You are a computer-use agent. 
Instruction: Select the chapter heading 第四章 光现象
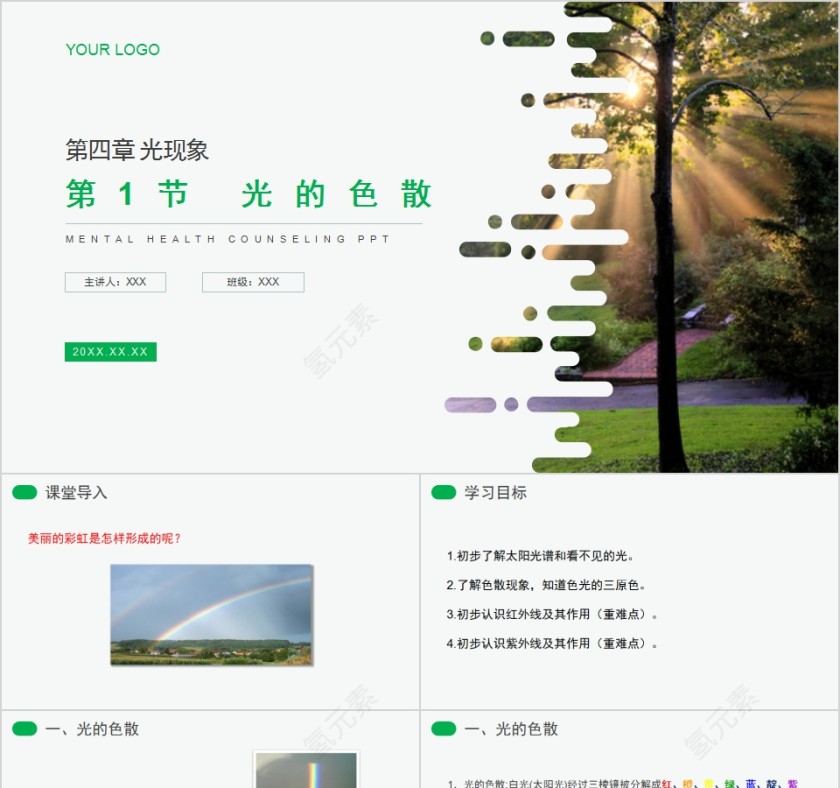pos(137,150)
